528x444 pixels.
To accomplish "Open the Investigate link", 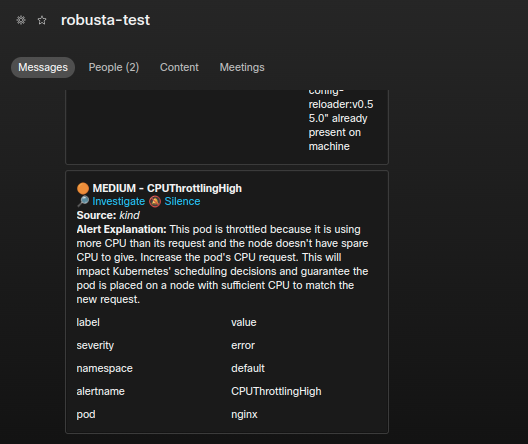I will coord(119,201).
